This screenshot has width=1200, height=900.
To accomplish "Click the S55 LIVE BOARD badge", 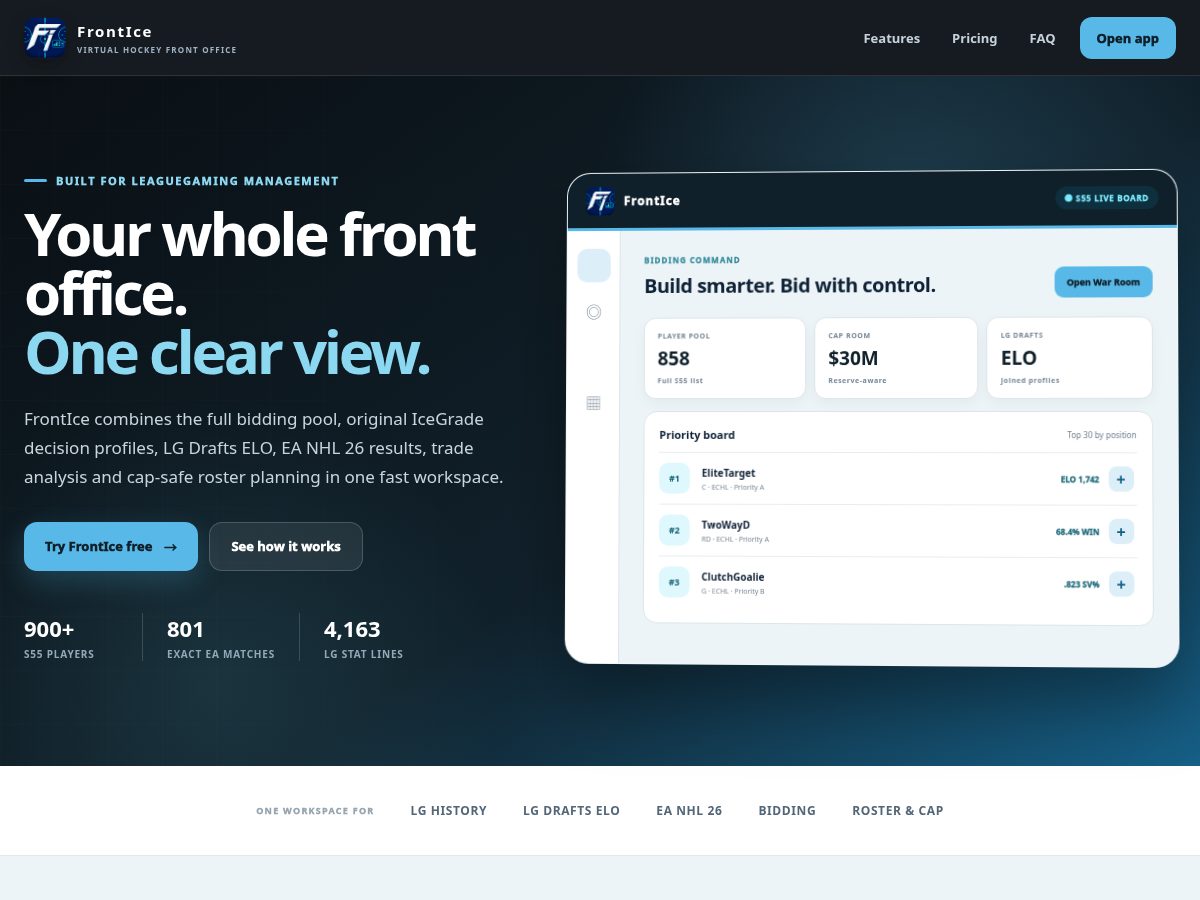I will coord(1107,198).
